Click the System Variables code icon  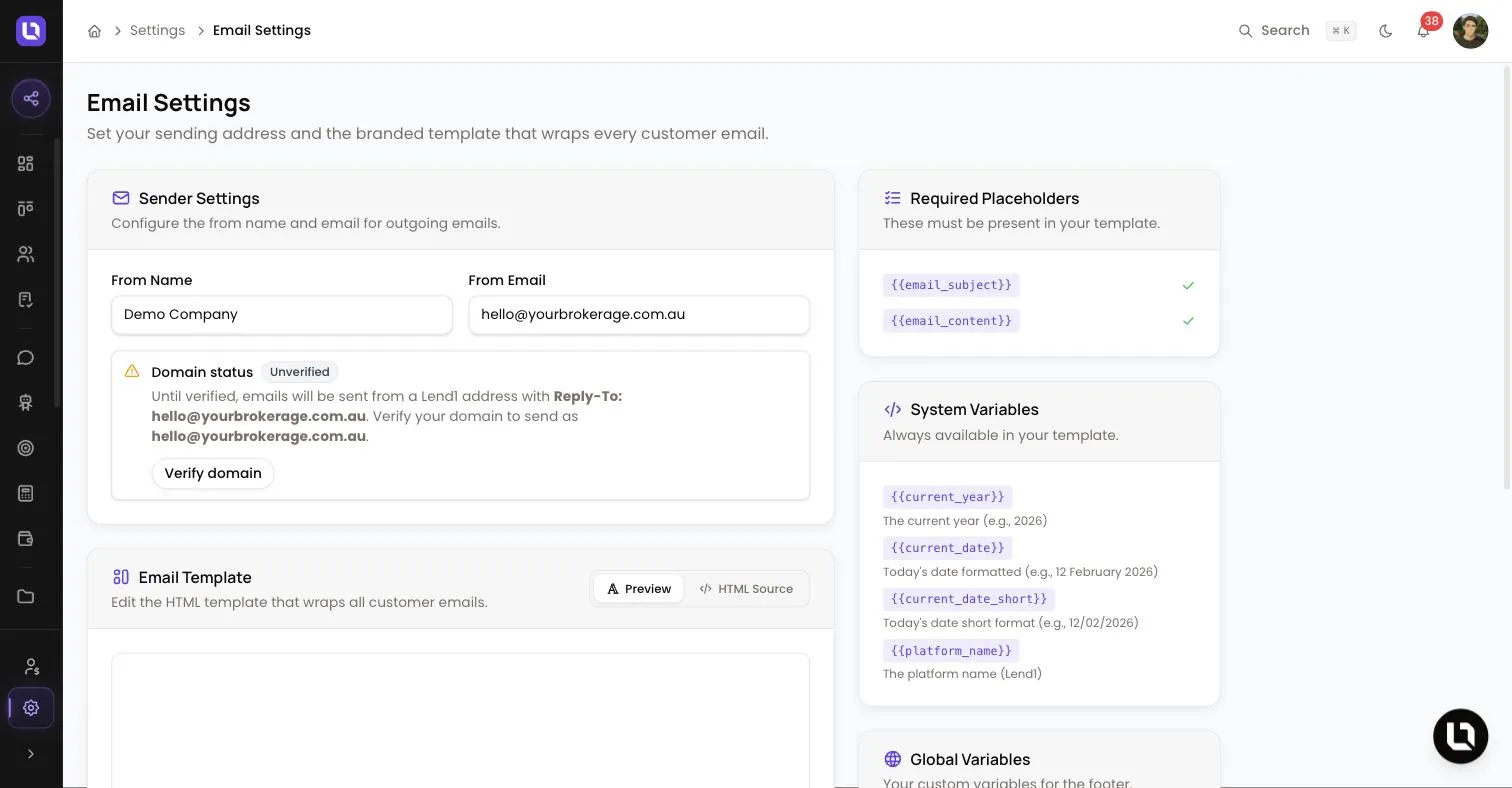click(893, 409)
